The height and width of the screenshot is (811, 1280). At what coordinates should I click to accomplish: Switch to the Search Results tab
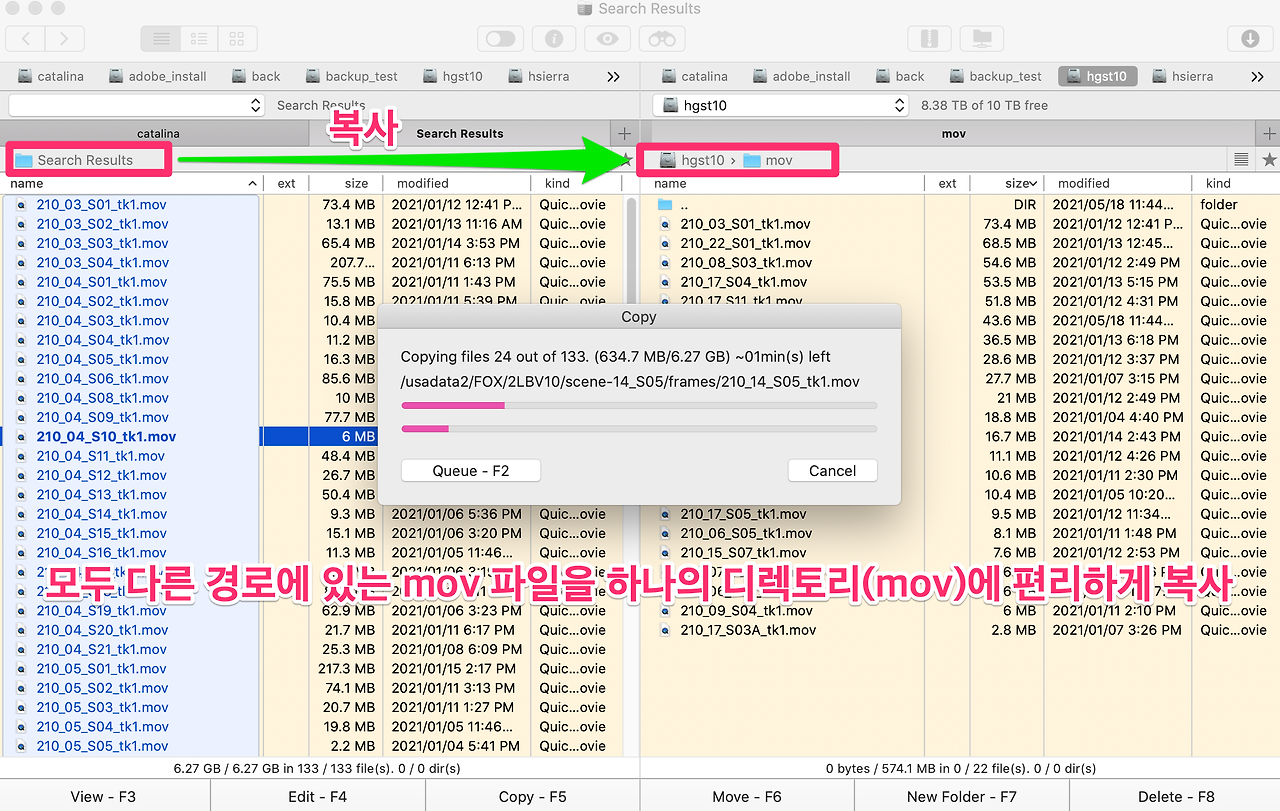coord(460,133)
